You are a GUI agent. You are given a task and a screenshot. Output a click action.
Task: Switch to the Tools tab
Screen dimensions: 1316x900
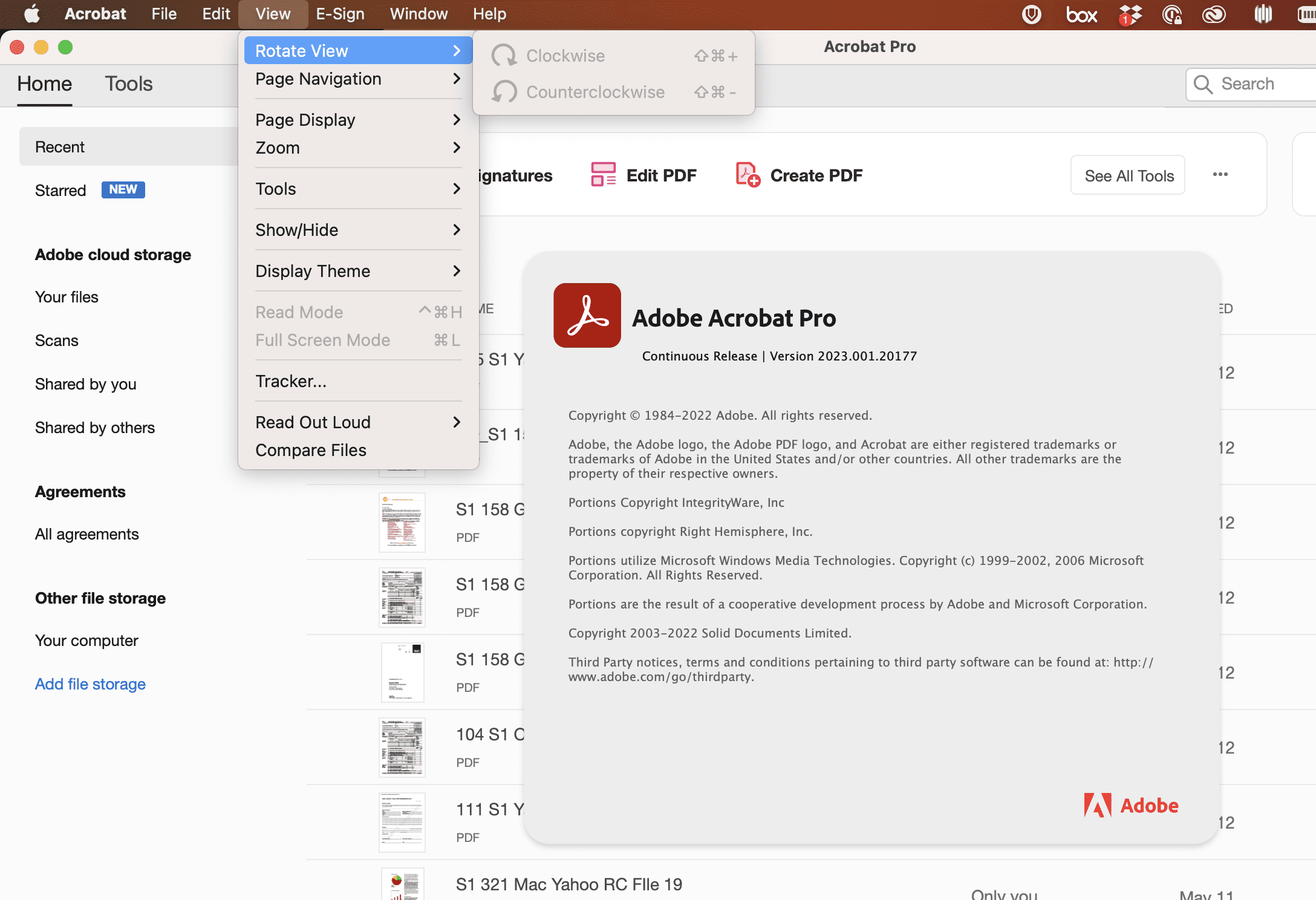pos(128,84)
